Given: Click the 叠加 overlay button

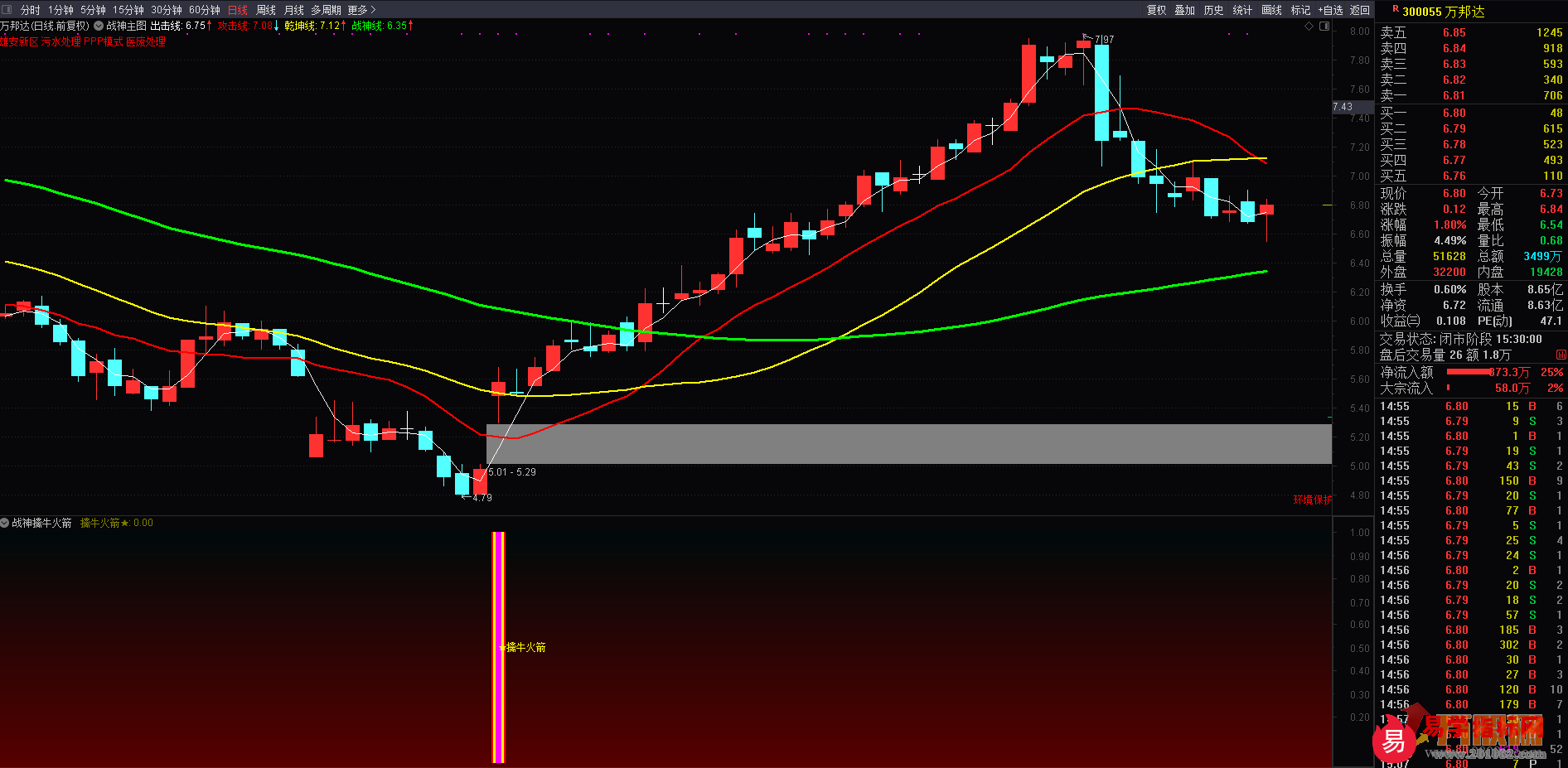Looking at the screenshot, I should (1185, 10).
